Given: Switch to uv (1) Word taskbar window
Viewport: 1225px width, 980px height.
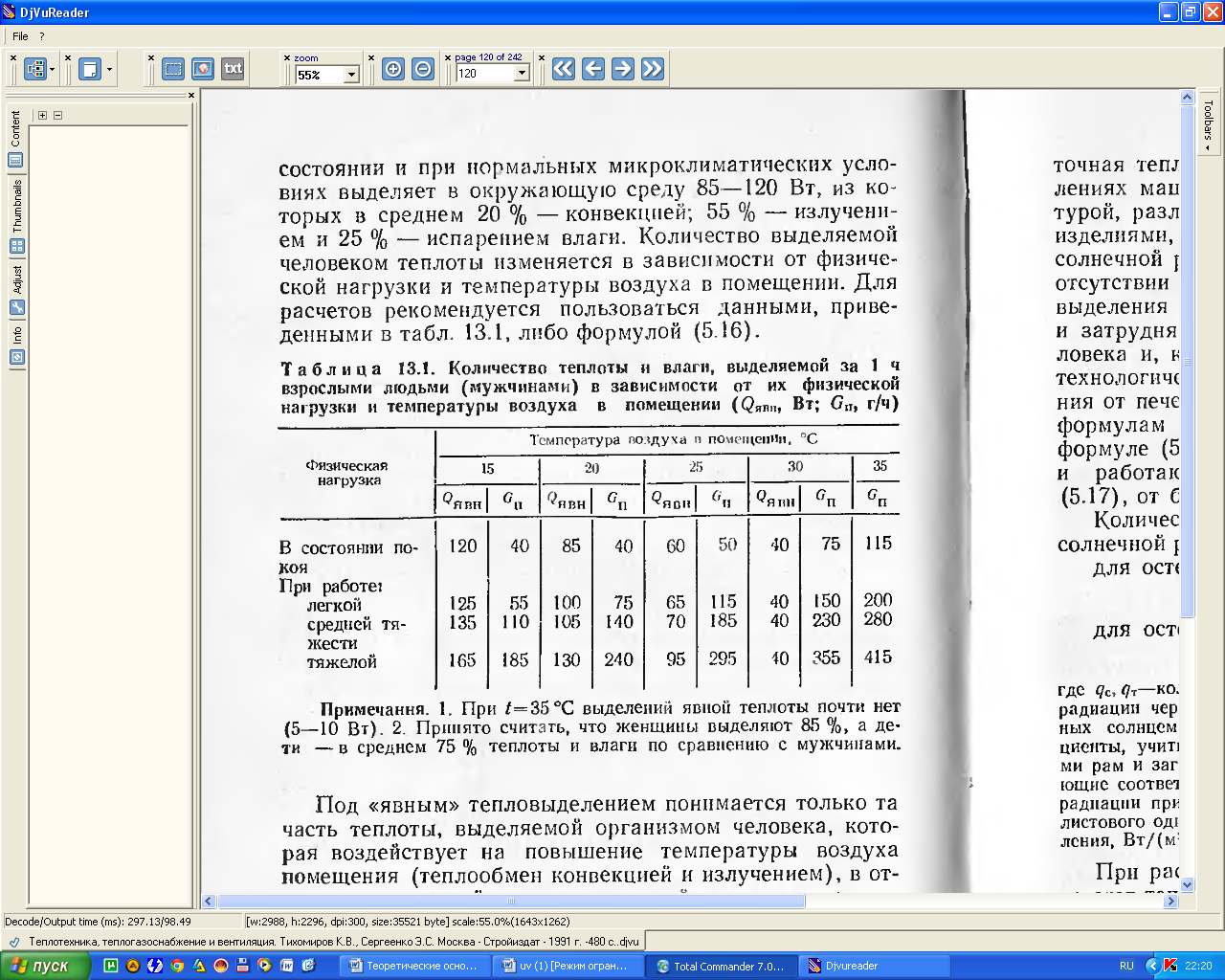Looking at the screenshot, I should (x=568, y=966).
